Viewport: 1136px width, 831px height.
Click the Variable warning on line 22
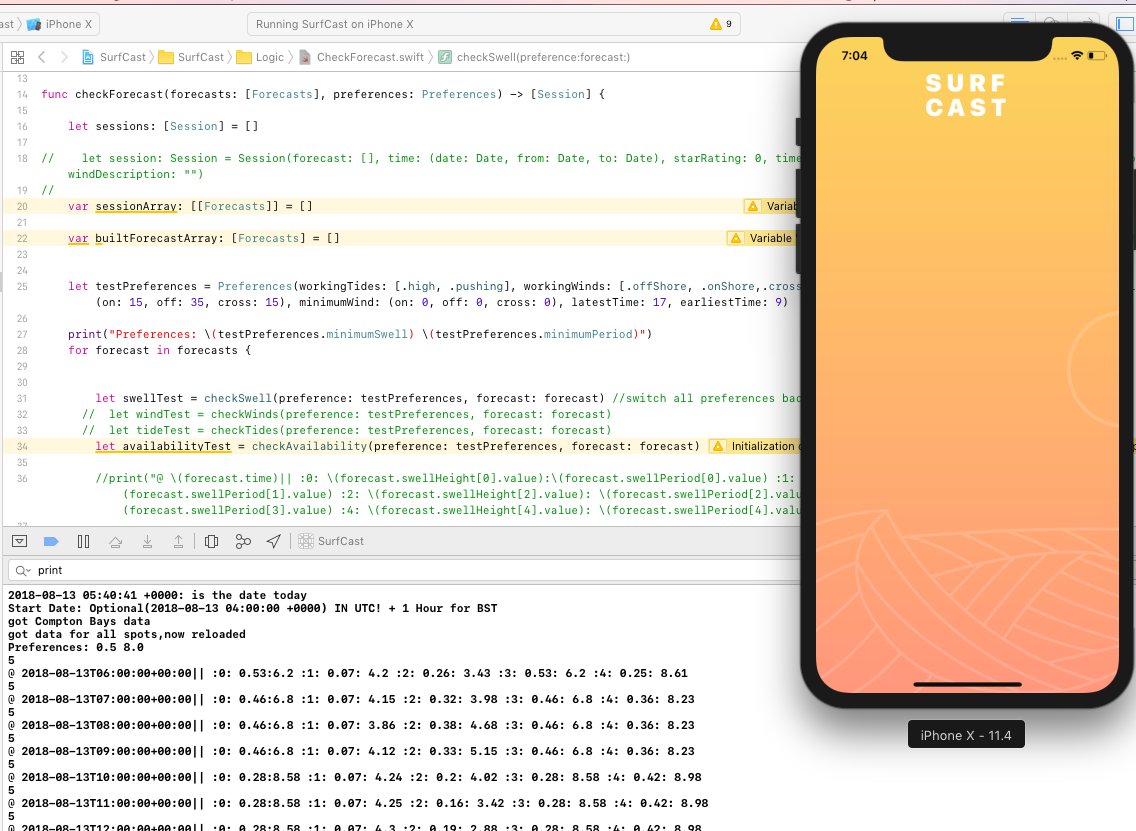pos(761,238)
